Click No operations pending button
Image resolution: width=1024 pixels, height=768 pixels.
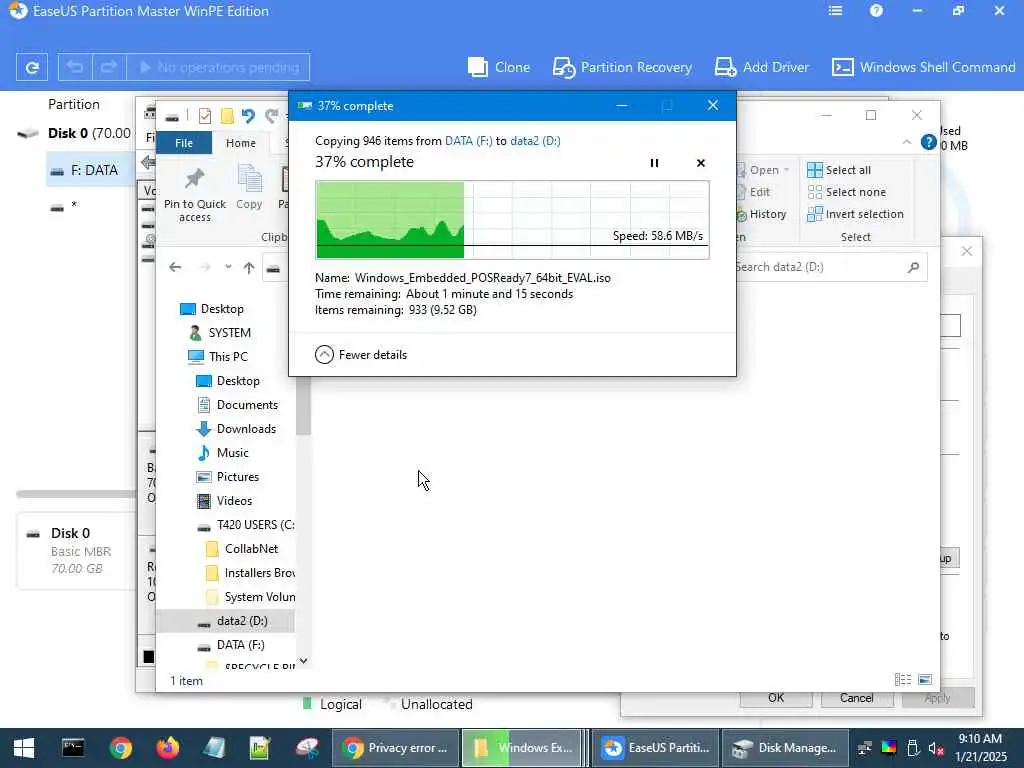pyautogui.click(x=218, y=67)
